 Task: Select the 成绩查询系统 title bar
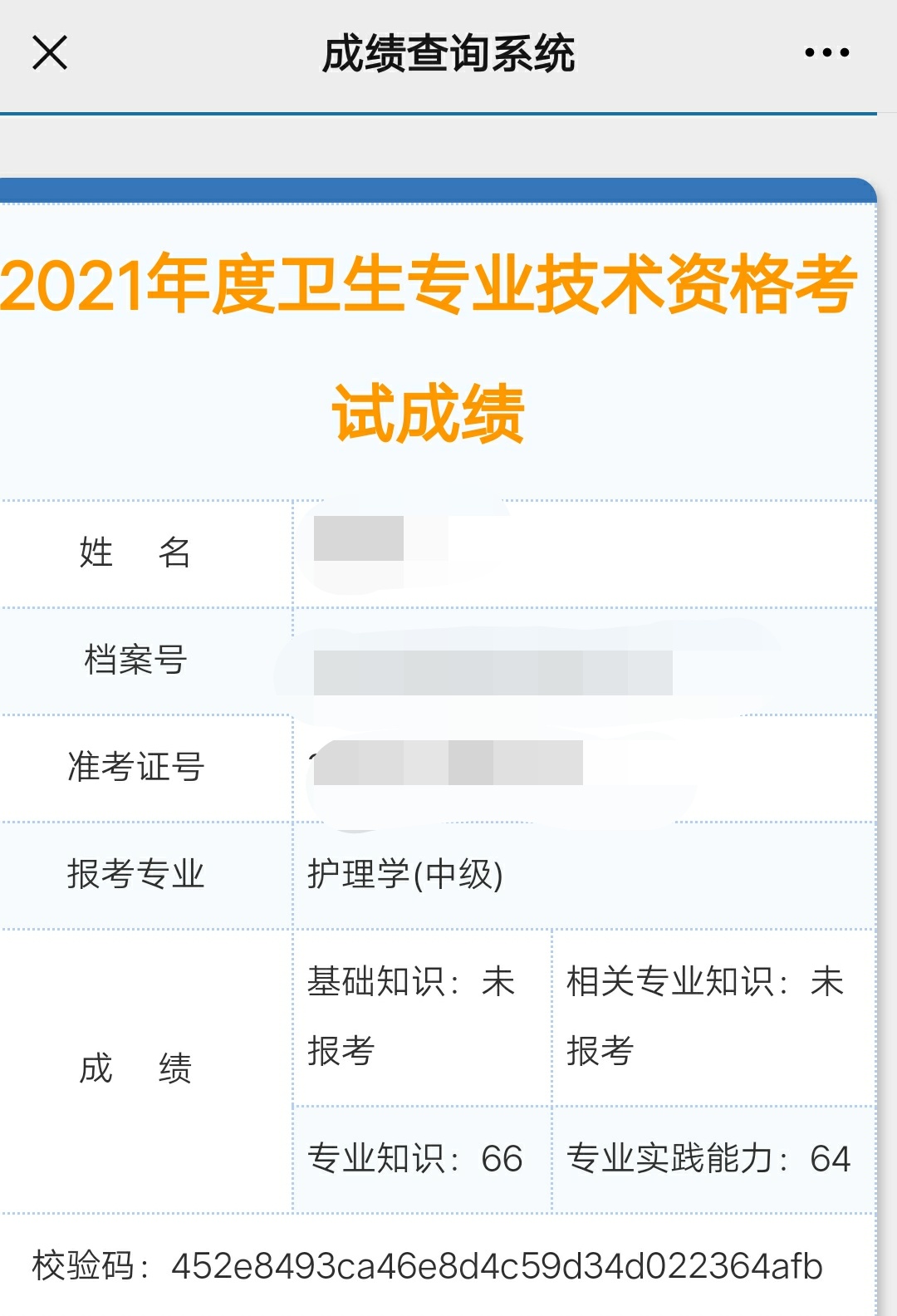tap(448, 52)
